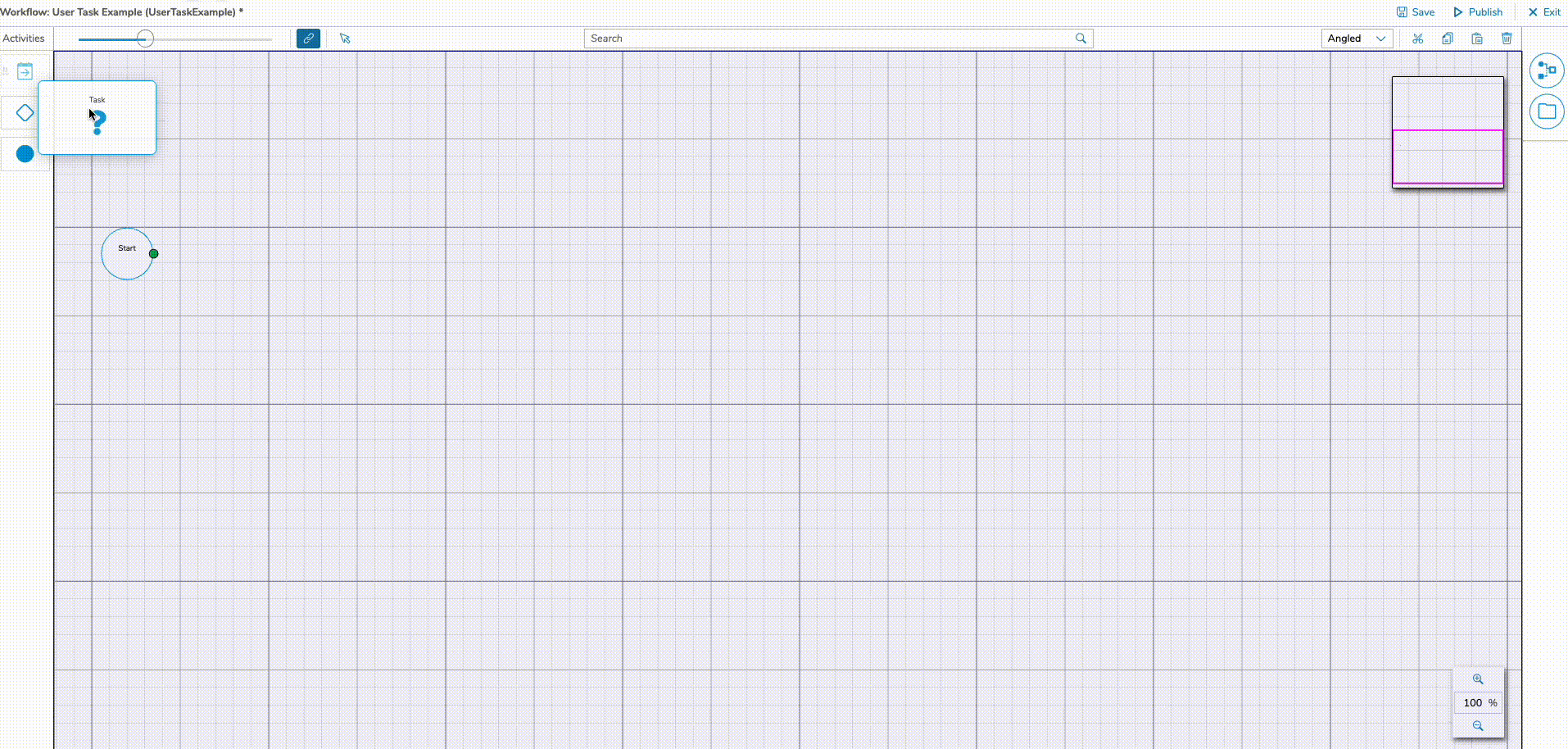Open the Angled connector style dropdown
This screenshot has width=1568, height=749.
(1357, 39)
